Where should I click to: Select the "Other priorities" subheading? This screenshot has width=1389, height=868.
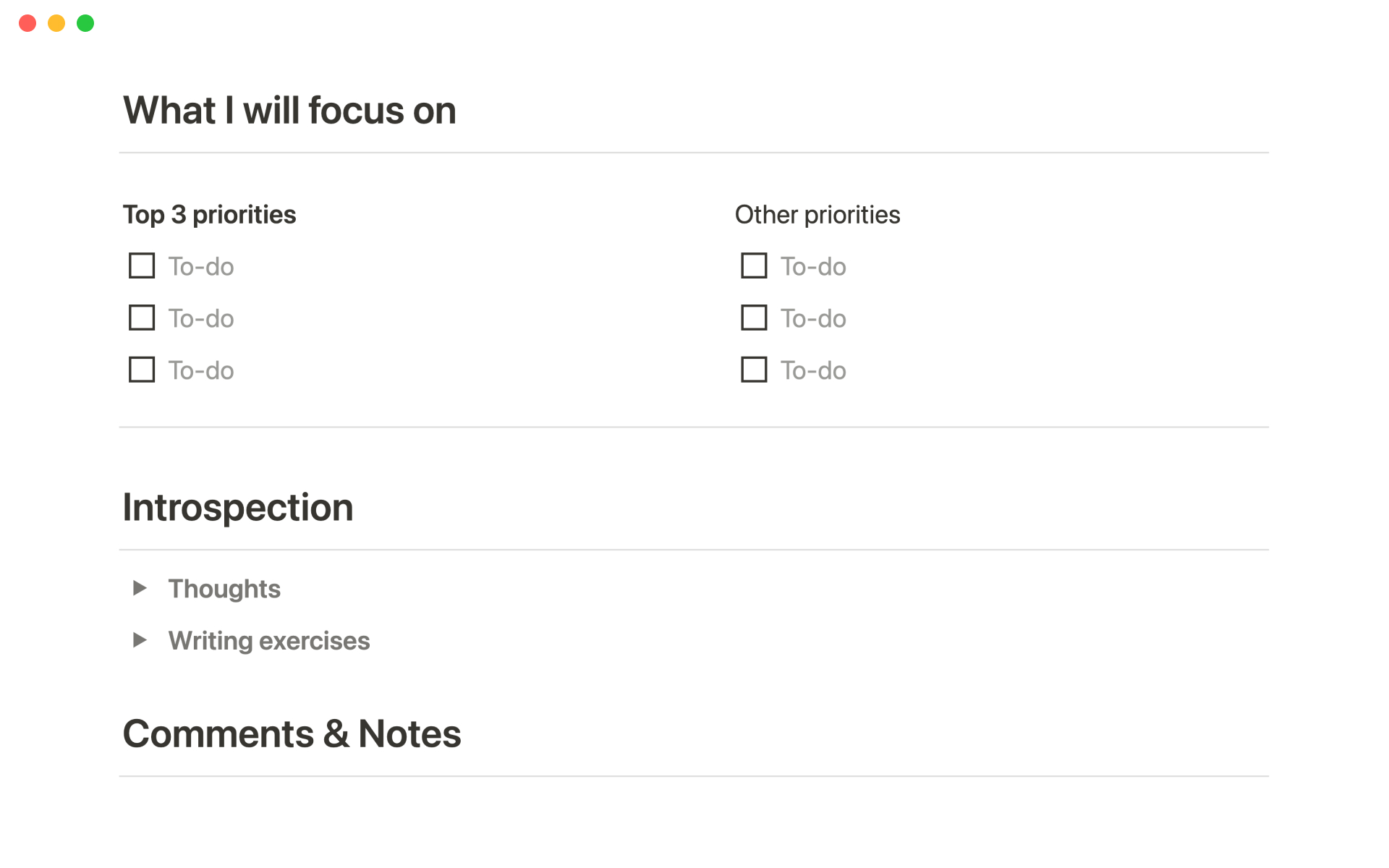[817, 215]
